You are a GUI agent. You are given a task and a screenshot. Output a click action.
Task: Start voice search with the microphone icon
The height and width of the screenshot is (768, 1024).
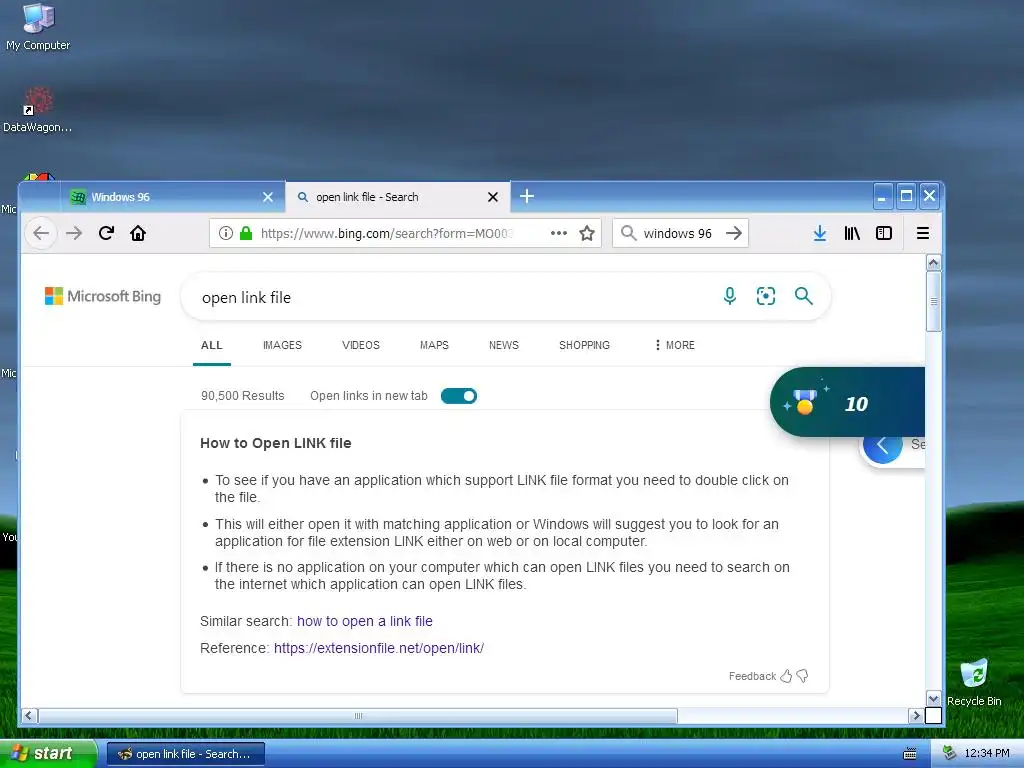pos(730,296)
